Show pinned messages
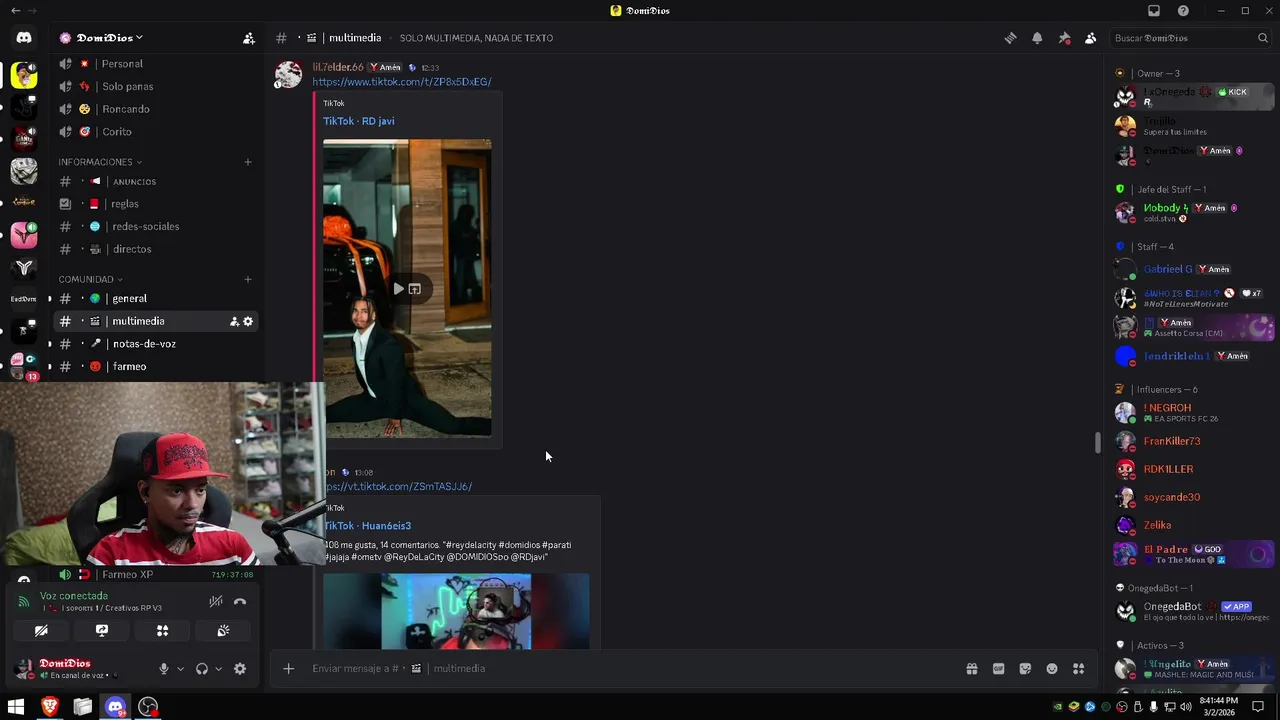Image resolution: width=1280 pixels, height=720 pixels. point(1064,38)
